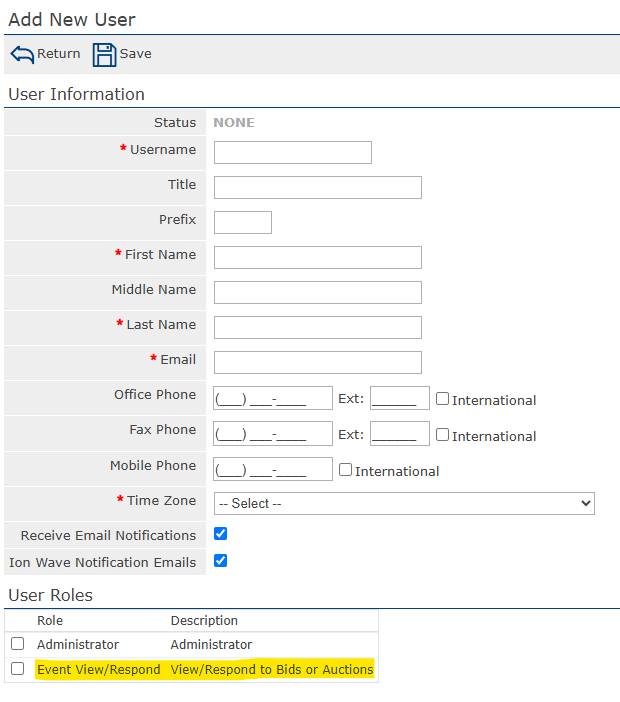Focus the Fax Phone number field

click(x=273, y=433)
